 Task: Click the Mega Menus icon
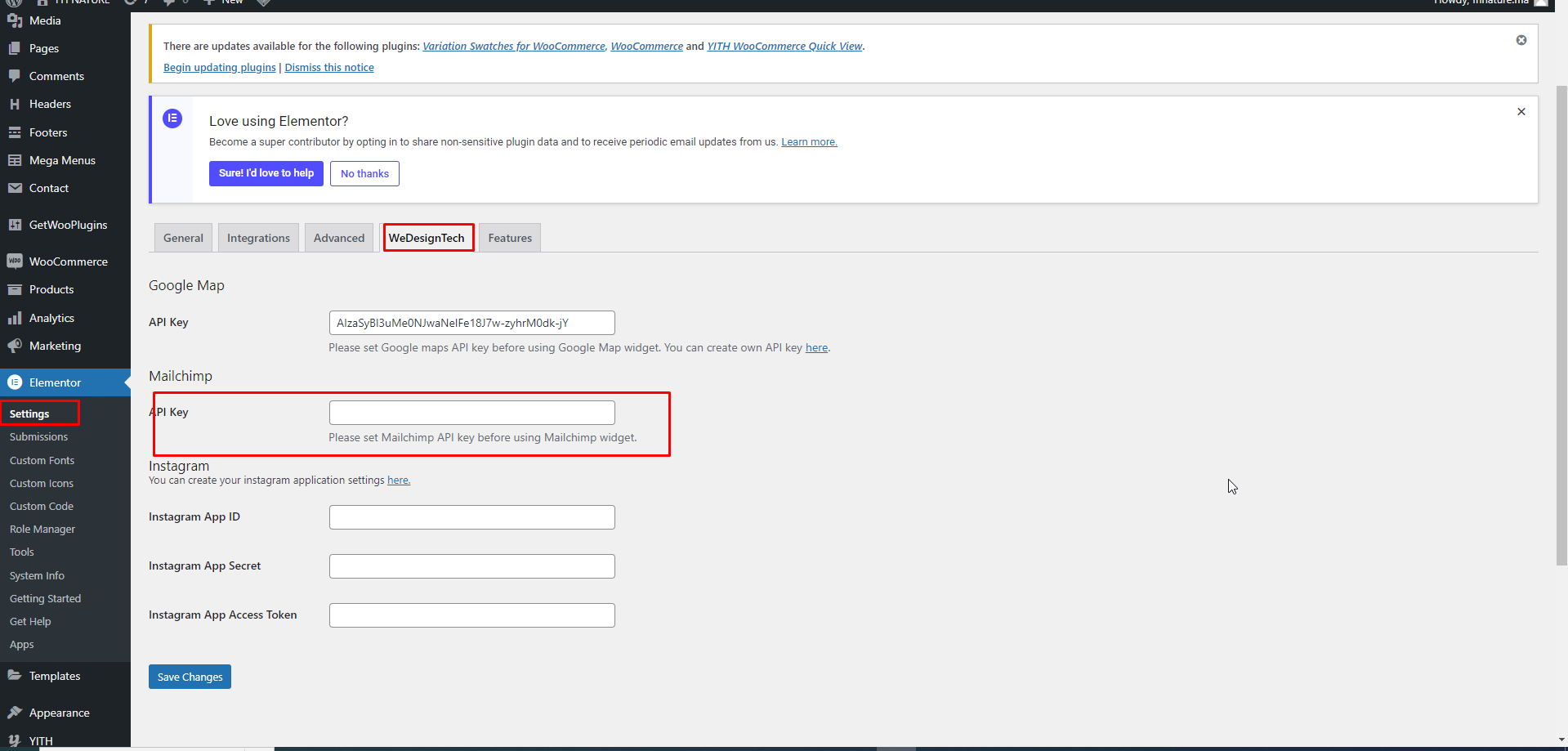point(15,160)
